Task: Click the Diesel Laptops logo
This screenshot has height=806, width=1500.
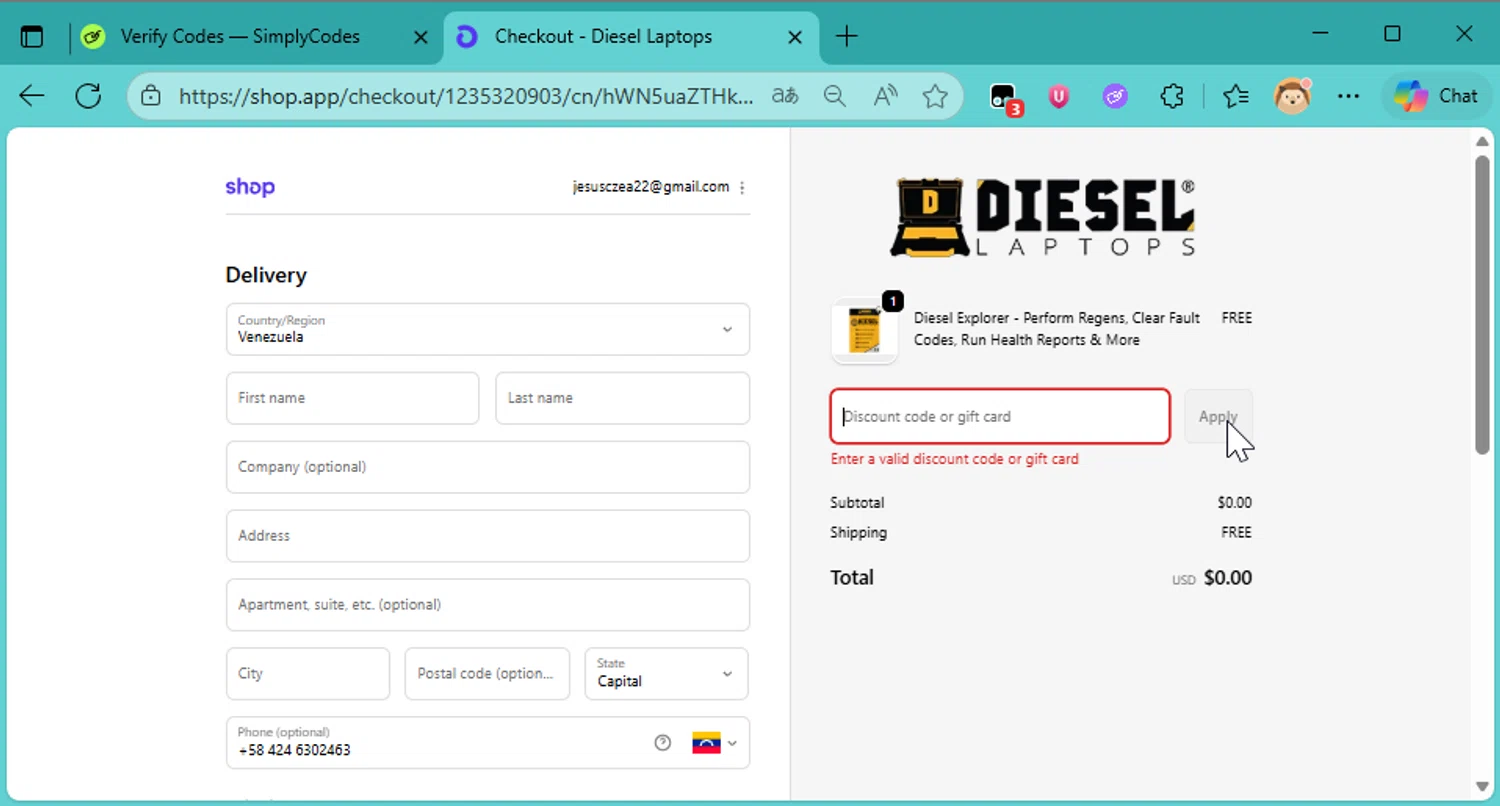Action: tap(1042, 217)
